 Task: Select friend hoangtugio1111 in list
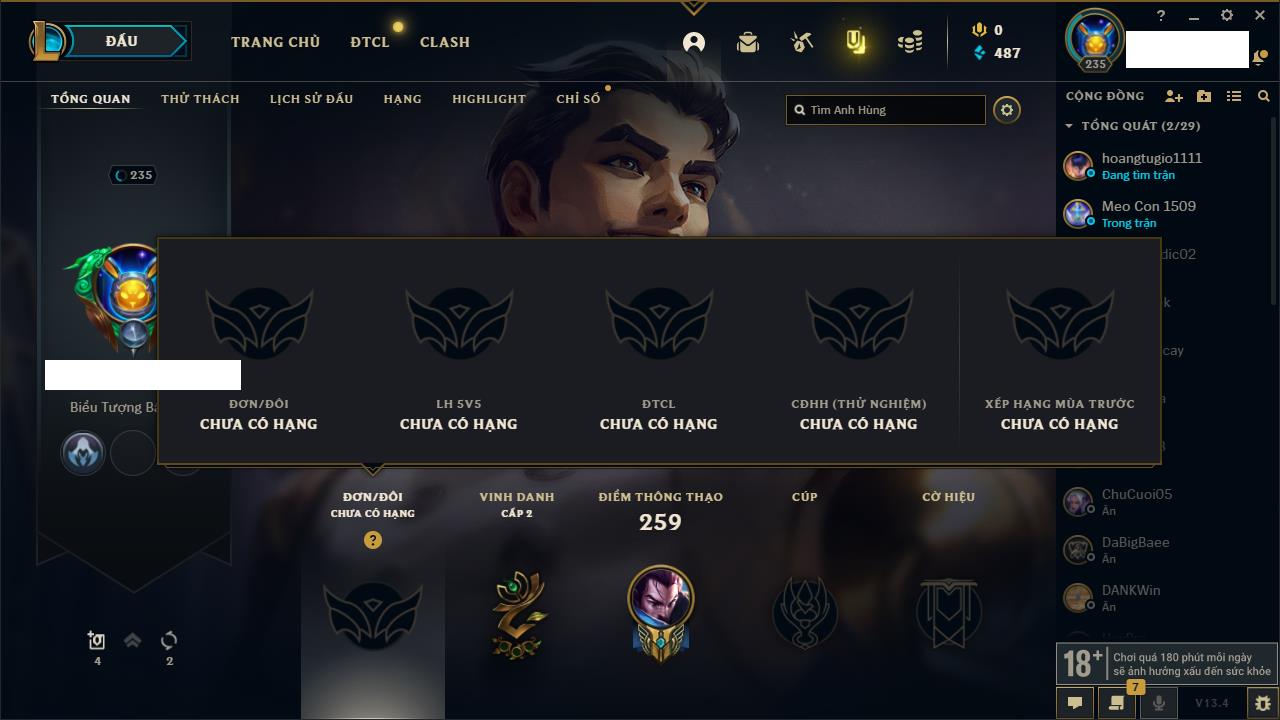point(1160,166)
